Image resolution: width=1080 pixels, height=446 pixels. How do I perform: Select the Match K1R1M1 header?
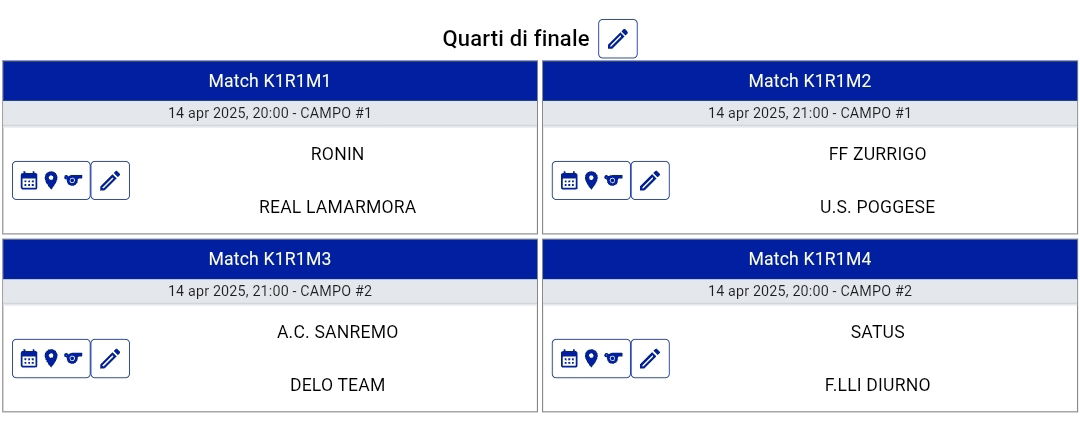pos(270,81)
